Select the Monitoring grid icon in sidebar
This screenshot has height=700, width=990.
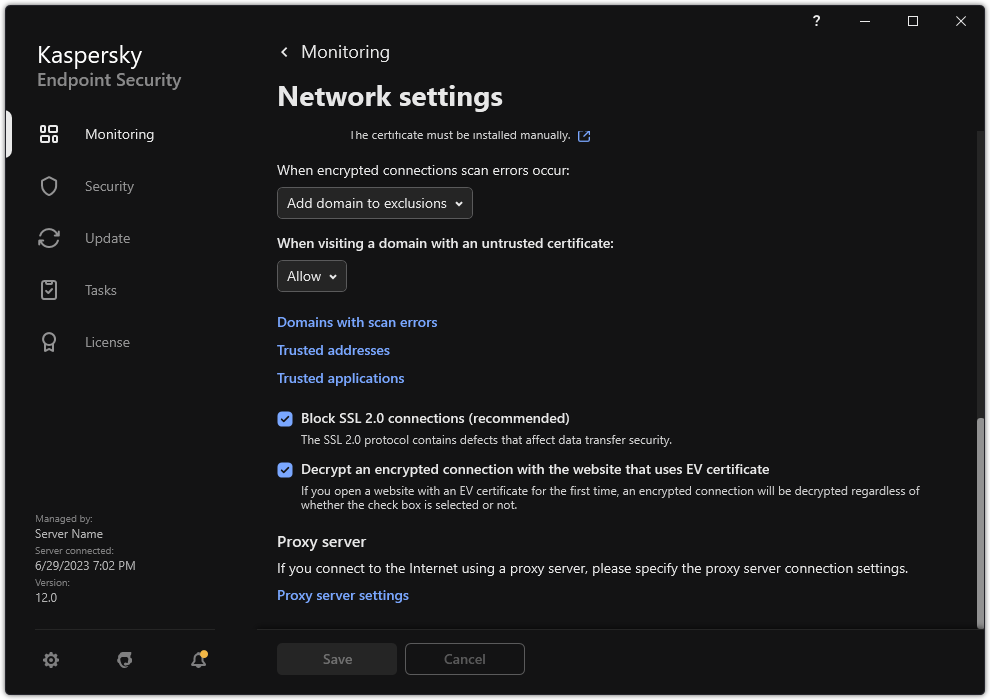point(49,133)
